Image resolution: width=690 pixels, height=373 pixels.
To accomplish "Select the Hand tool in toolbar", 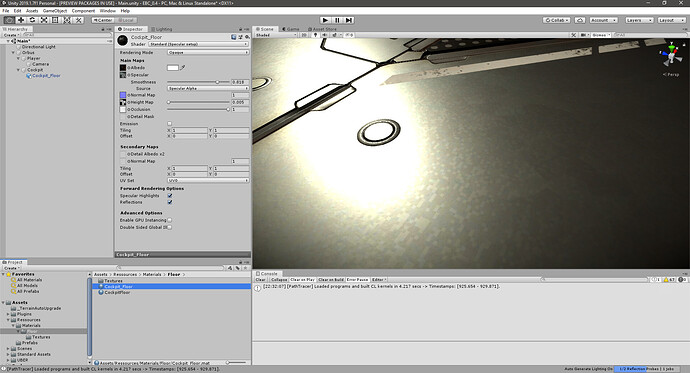I will coord(9,20).
